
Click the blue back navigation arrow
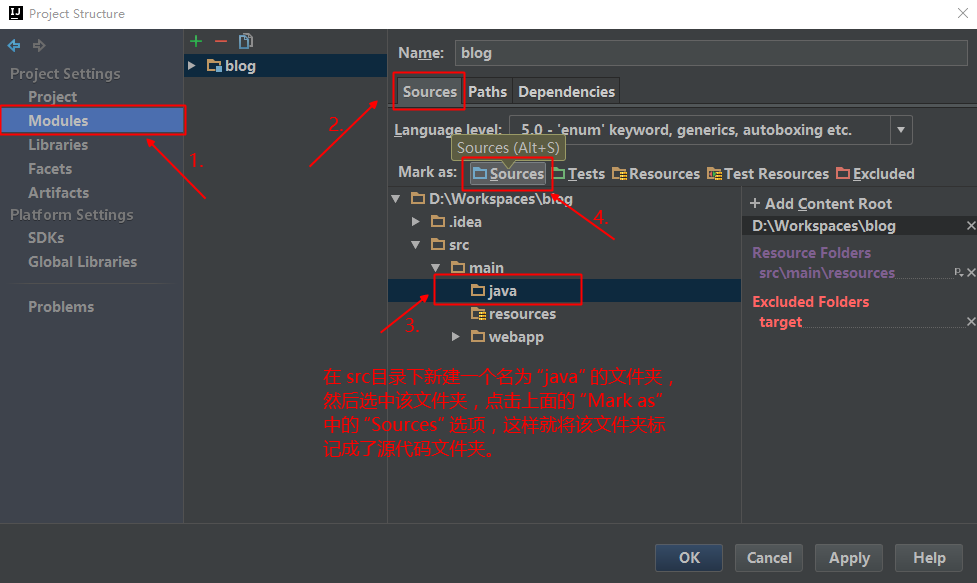[x=14, y=46]
